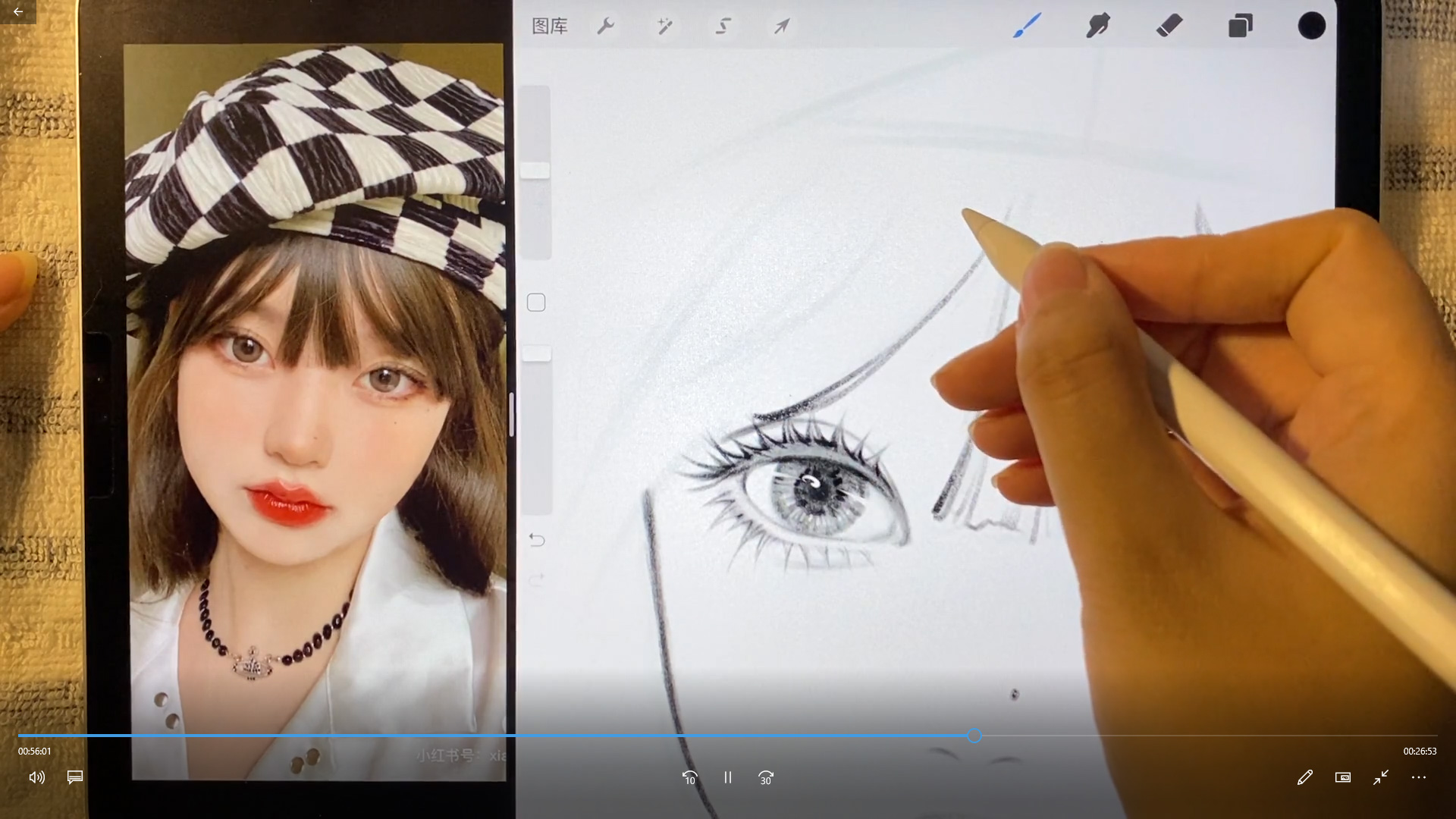Select the Eraser tool
1456x819 pixels.
click(x=1169, y=26)
